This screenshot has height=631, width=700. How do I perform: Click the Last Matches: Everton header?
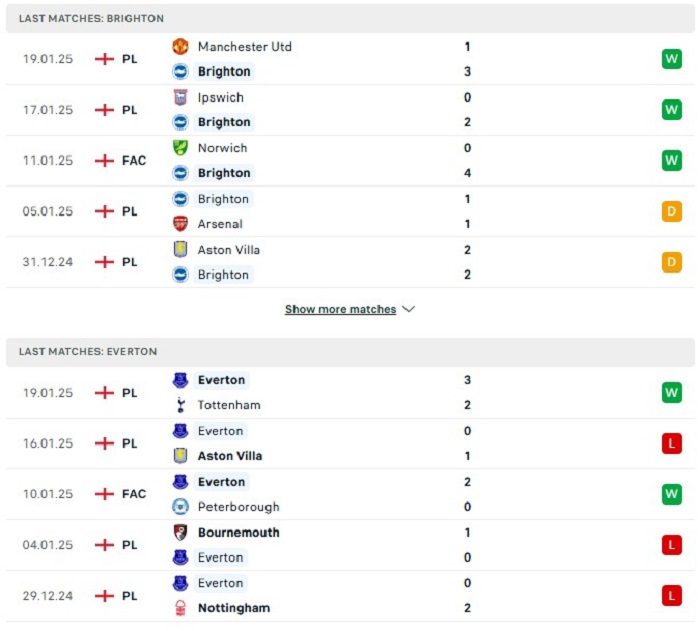(350, 351)
